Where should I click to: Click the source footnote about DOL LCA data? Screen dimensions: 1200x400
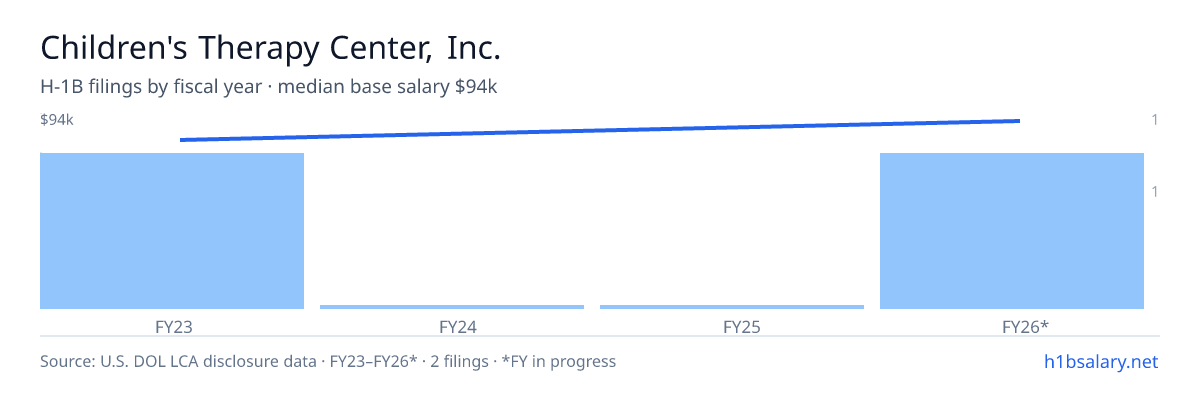click(x=328, y=361)
